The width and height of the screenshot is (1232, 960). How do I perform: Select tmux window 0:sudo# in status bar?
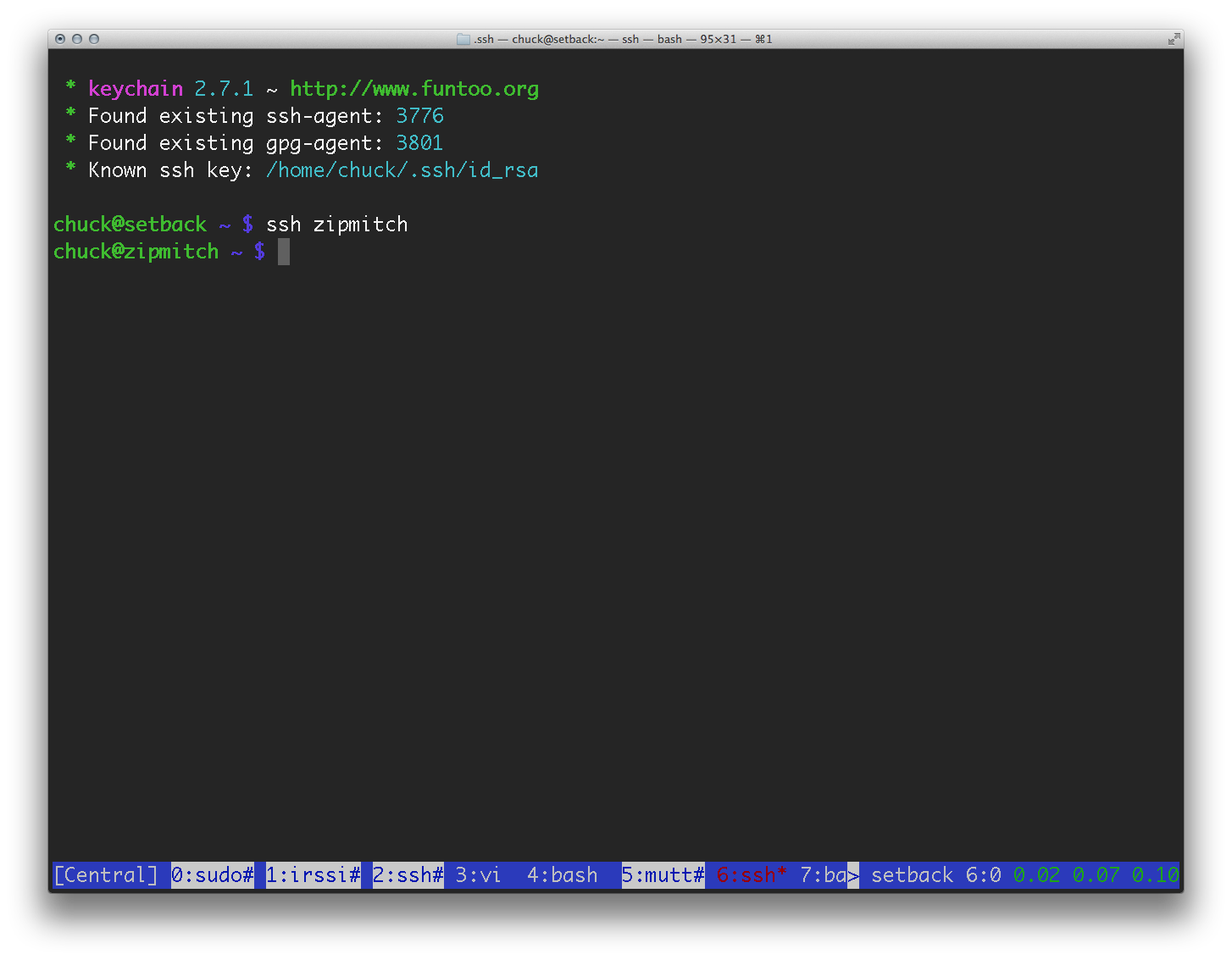pos(213,875)
